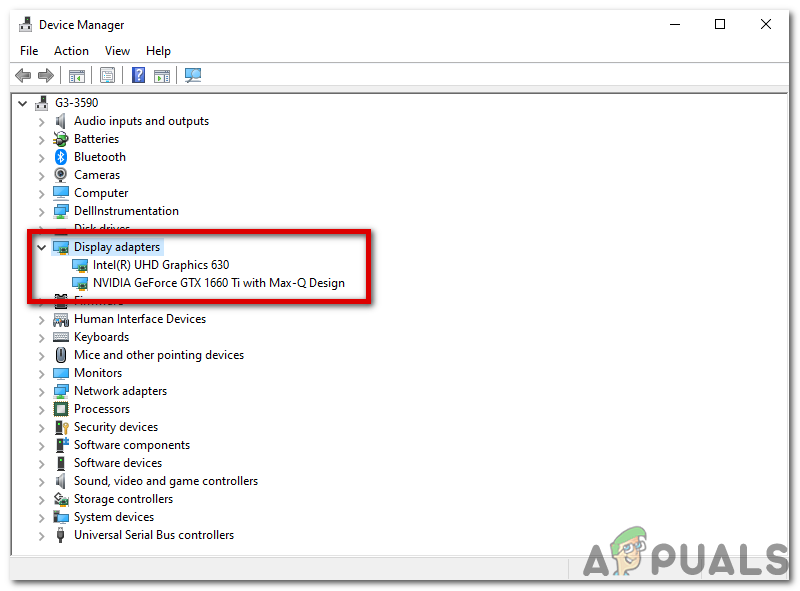
Task: Collapse the G3-3590 root node
Action: (22, 102)
